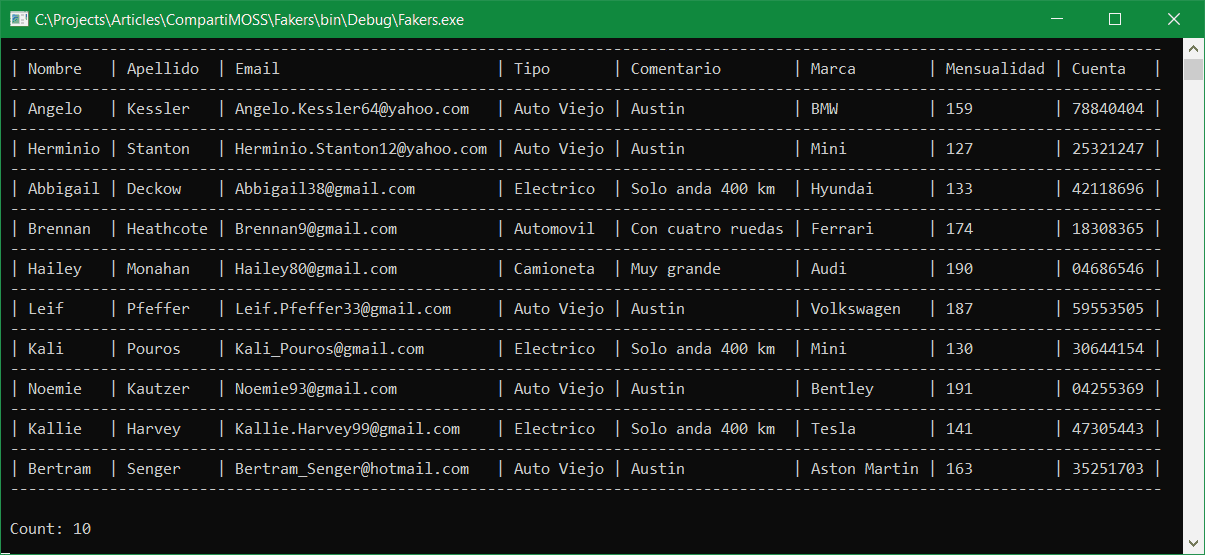Click the Mensualidad column header
Viewport: 1205px width, 555px height.
click(995, 69)
